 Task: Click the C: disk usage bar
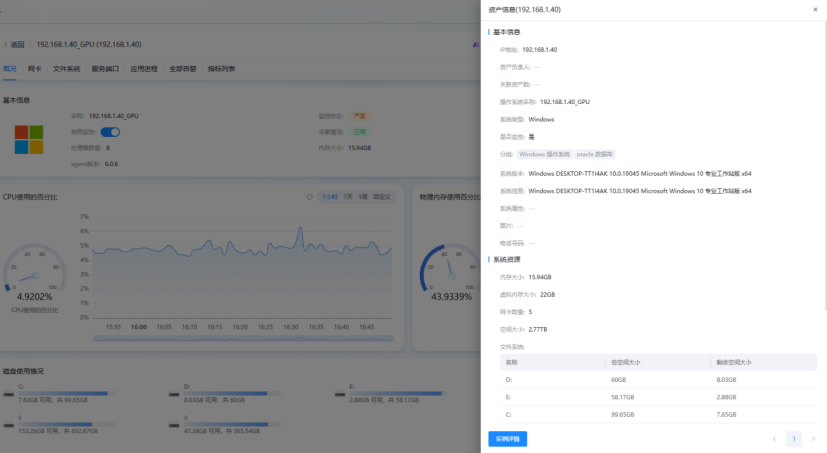[x=66, y=393]
